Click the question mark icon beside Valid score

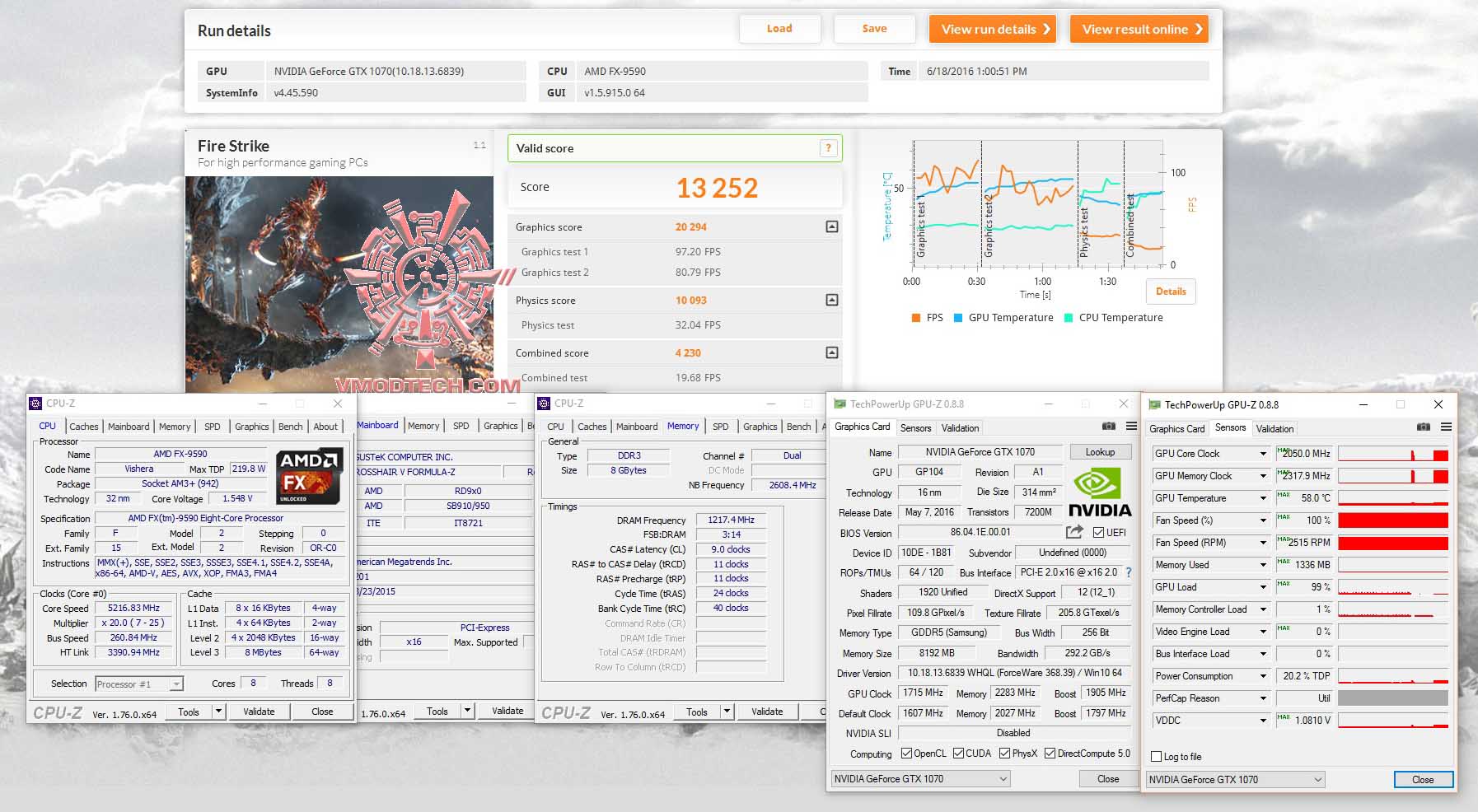[x=828, y=148]
